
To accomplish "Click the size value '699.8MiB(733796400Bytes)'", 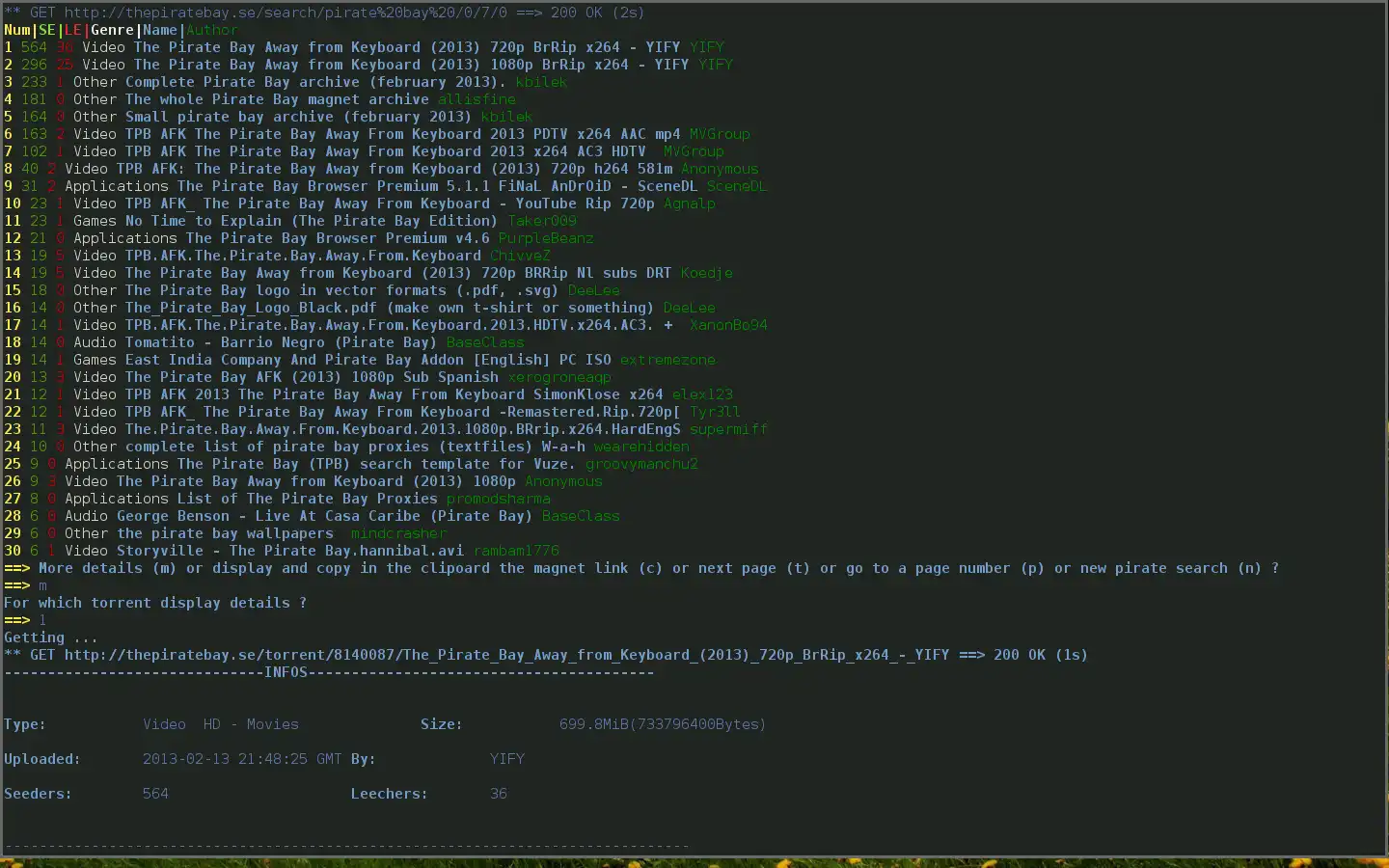I will 663,724.
